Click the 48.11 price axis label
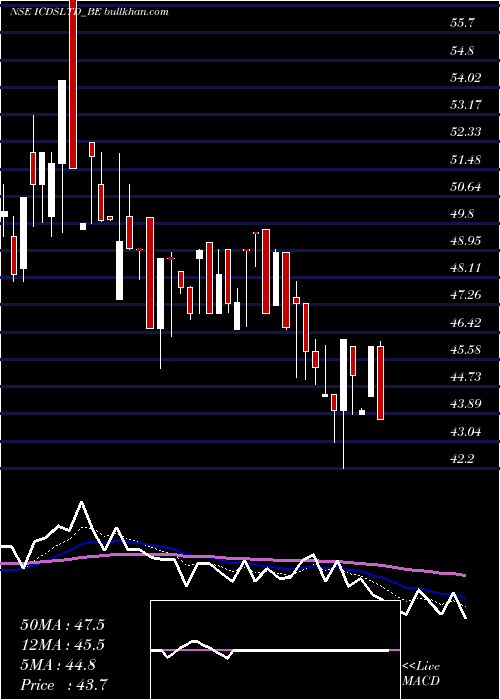This screenshot has width=500, height=700. [x=466, y=268]
